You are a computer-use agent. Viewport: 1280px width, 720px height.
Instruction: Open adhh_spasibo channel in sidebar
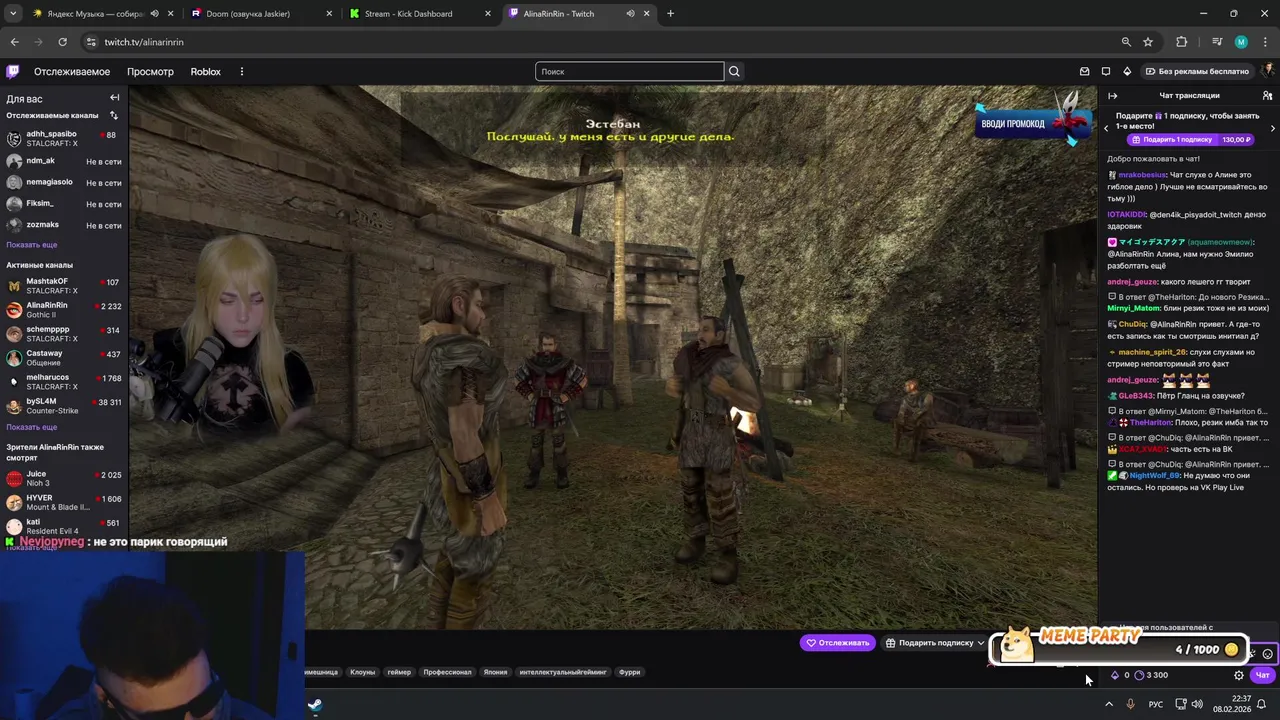pyautogui.click(x=64, y=138)
